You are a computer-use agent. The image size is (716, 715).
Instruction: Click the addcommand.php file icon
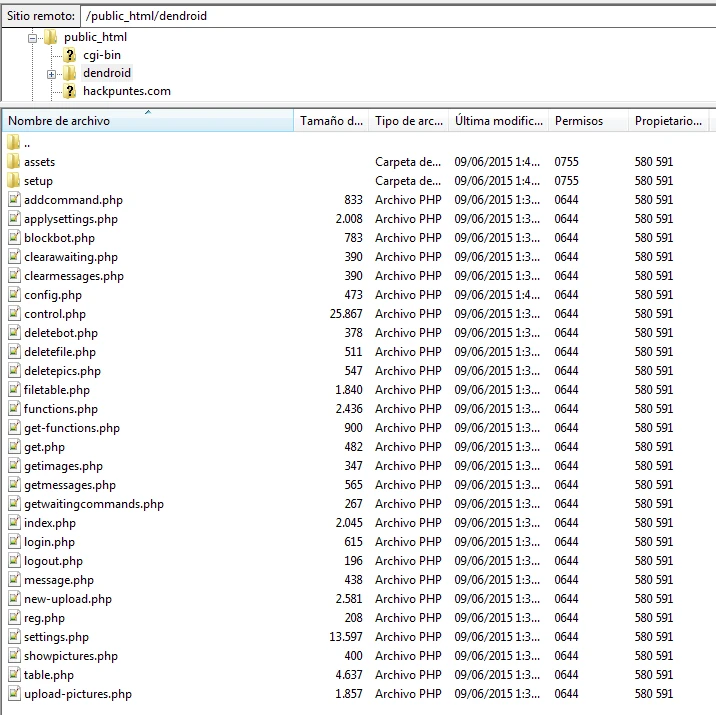click(15, 200)
